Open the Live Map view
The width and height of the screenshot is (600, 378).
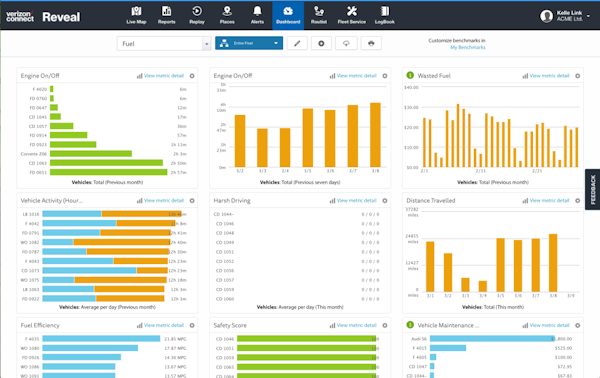pyautogui.click(x=136, y=15)
